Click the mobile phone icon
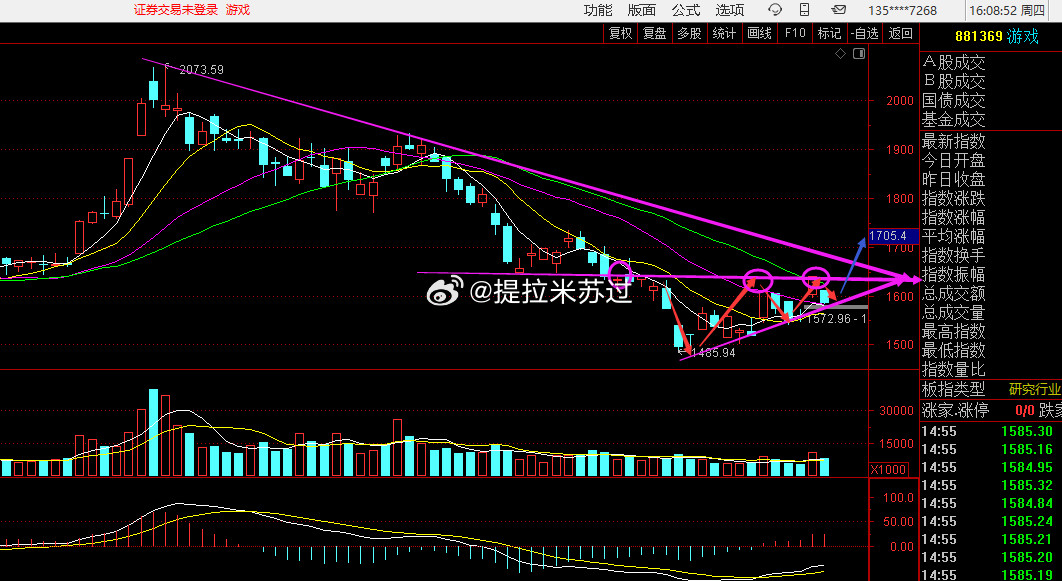The width and height of the screenshot is (1062, 581). (805, 10)
